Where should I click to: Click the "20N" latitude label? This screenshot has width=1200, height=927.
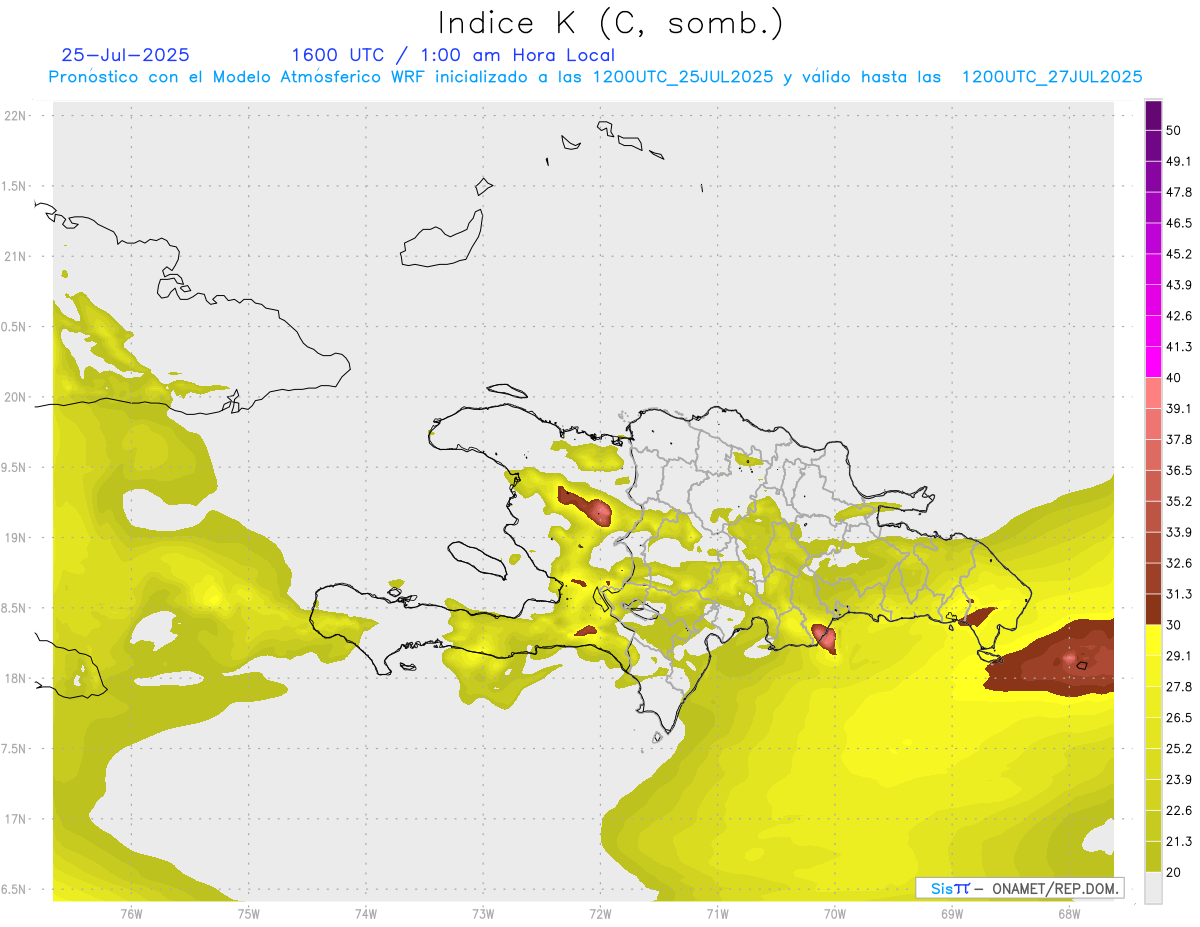click(x=16, y=397)
